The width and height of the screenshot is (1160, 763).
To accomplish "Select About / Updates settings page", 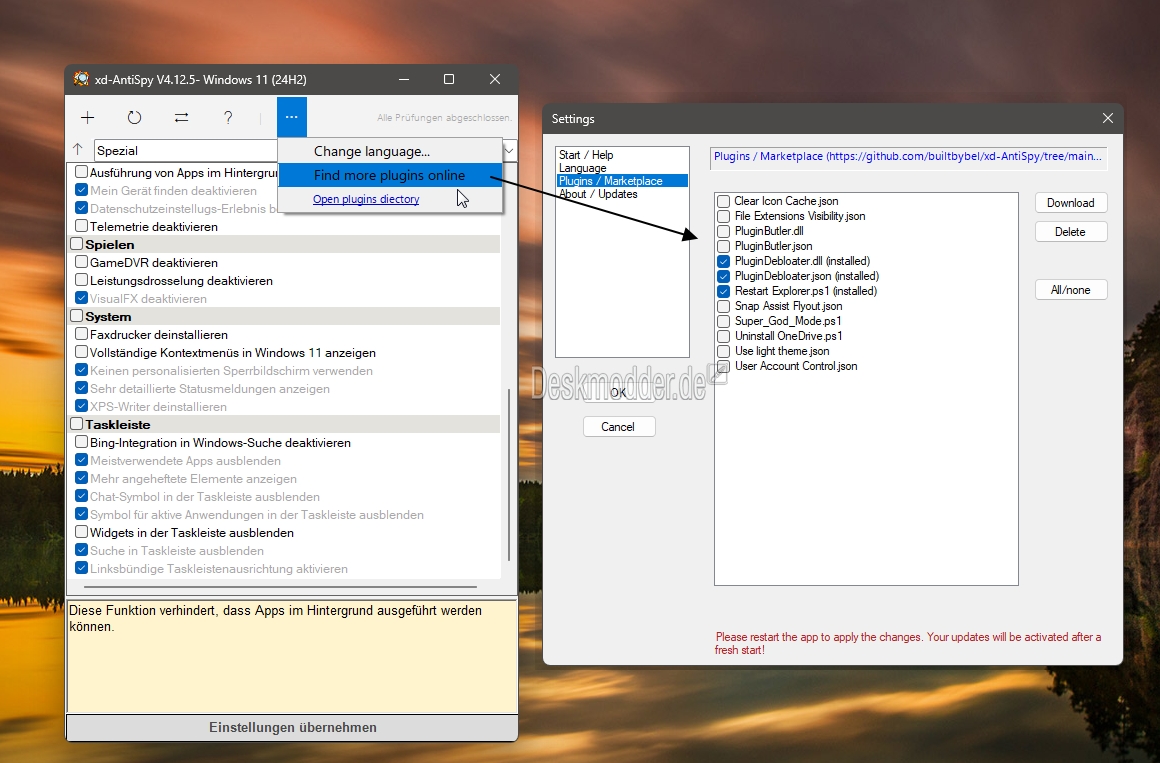I will 598,194.
